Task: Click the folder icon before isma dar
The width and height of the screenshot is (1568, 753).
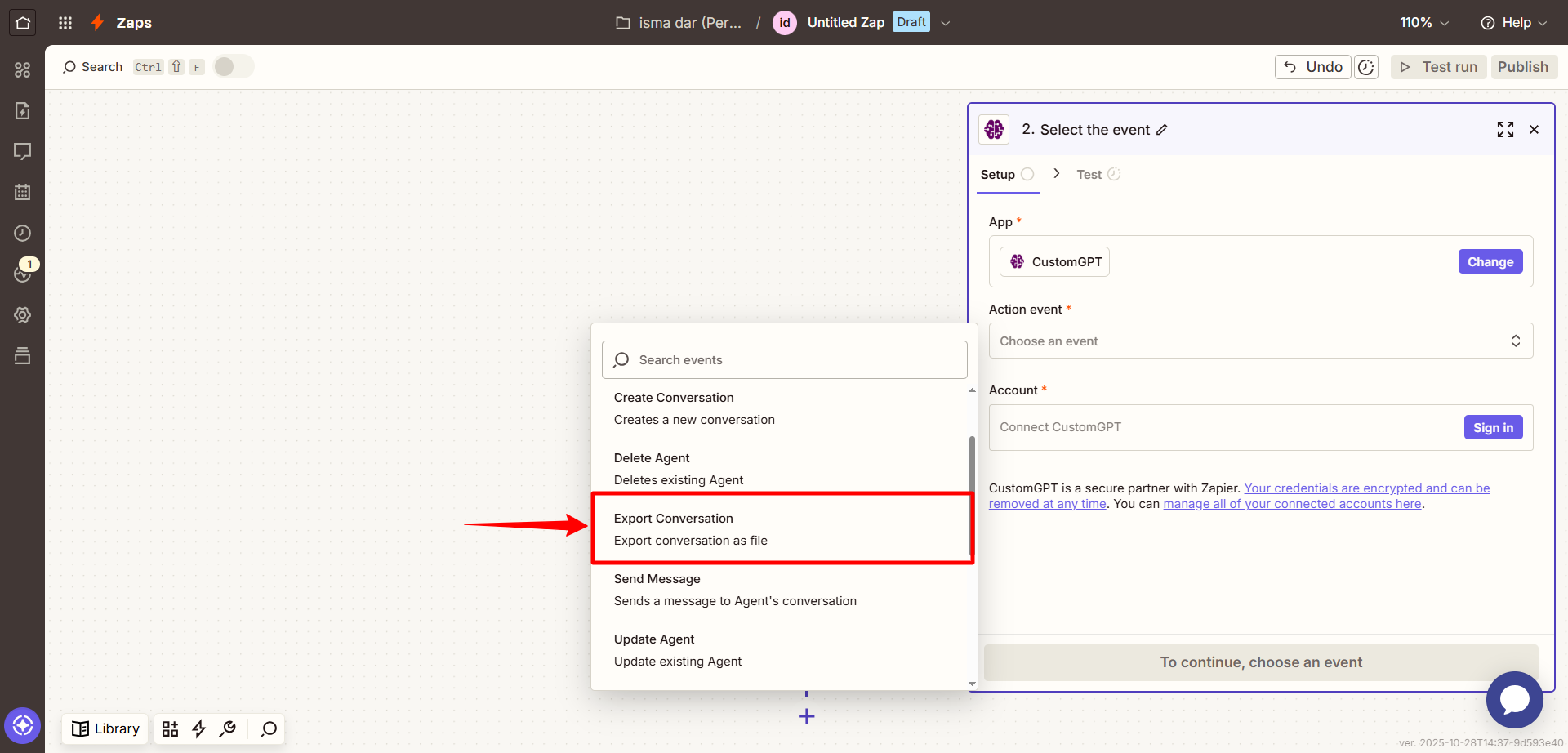Action: (623, 23)
